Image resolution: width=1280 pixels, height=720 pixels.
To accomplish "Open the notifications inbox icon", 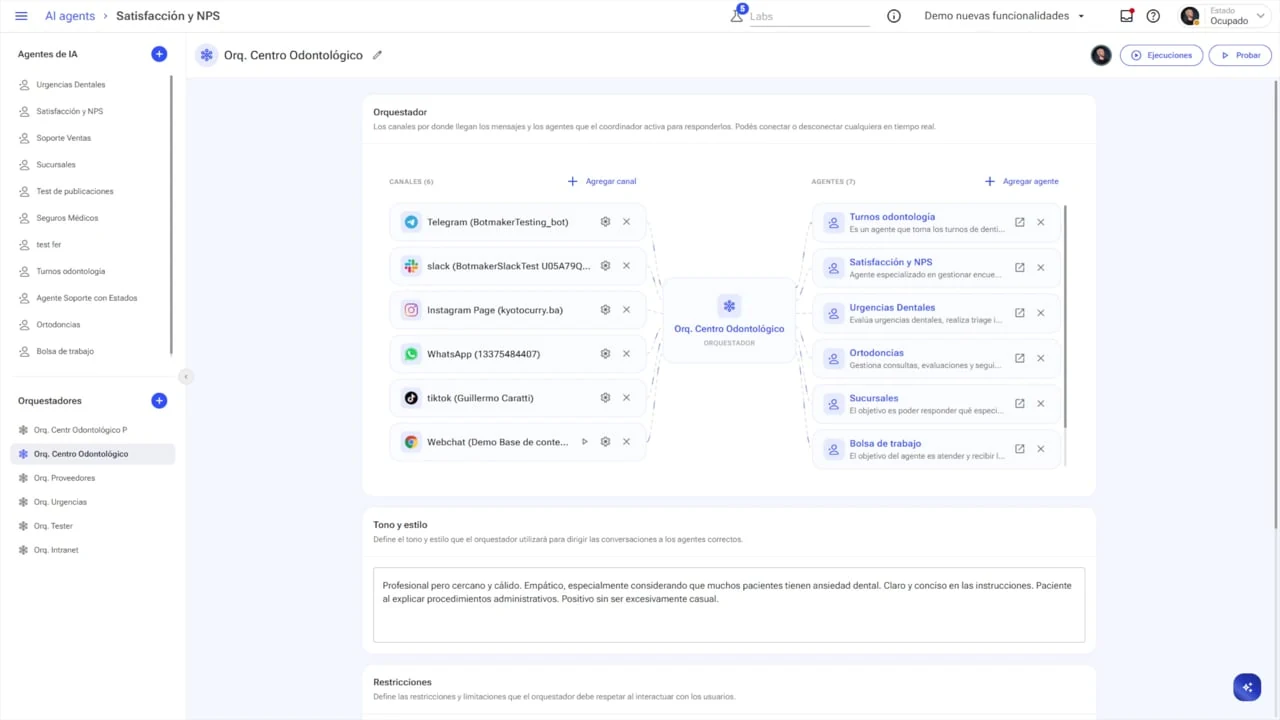I will (1127, 16).
